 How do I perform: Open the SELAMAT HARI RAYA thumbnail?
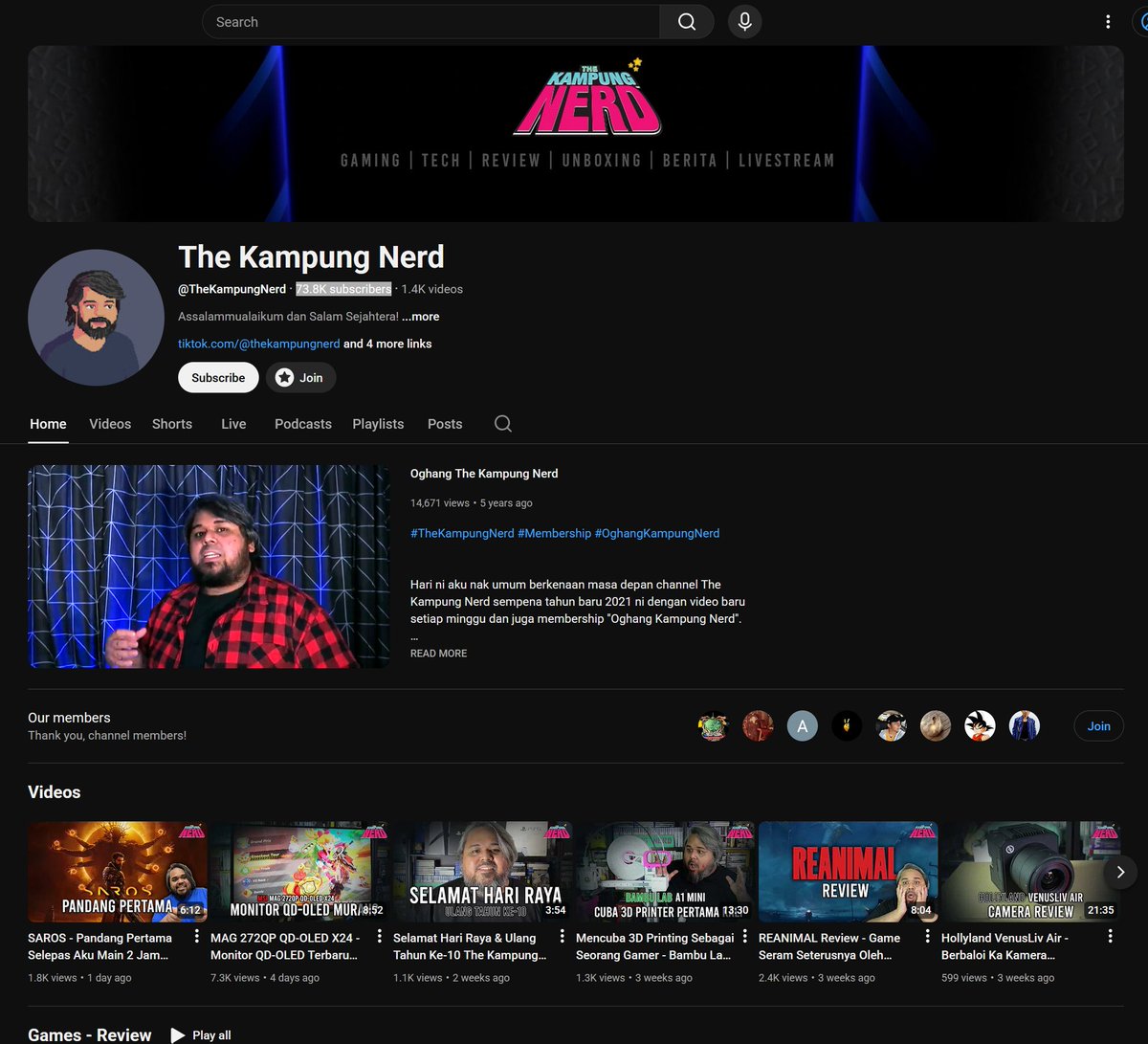(482, 872)
